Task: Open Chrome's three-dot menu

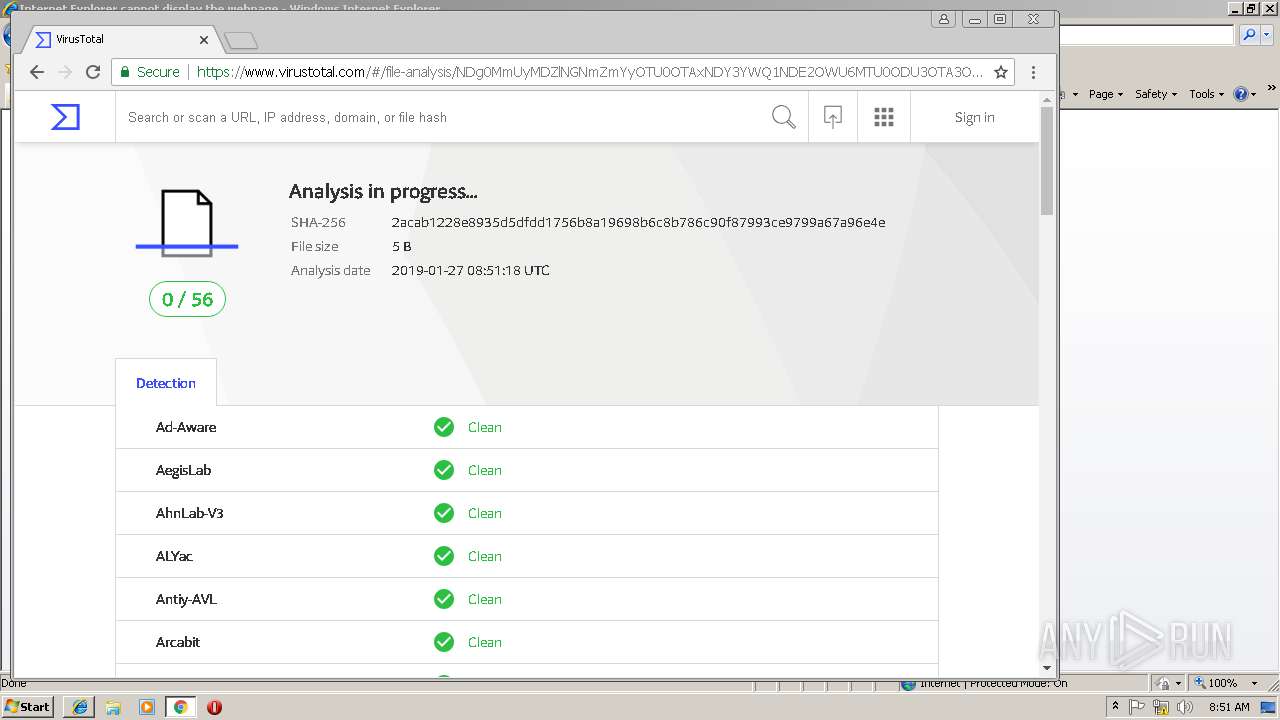Action: (x=1034, y=72)
